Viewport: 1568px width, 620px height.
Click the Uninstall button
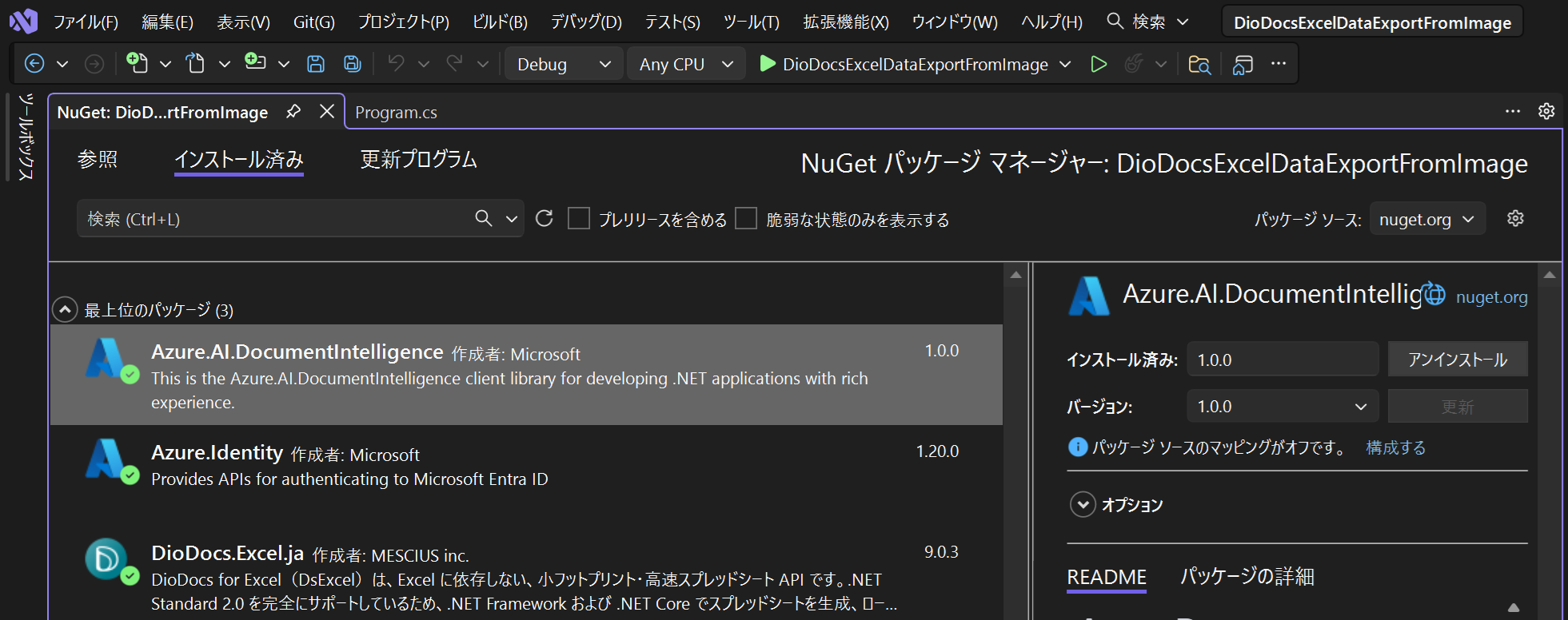pos(1457,360)
